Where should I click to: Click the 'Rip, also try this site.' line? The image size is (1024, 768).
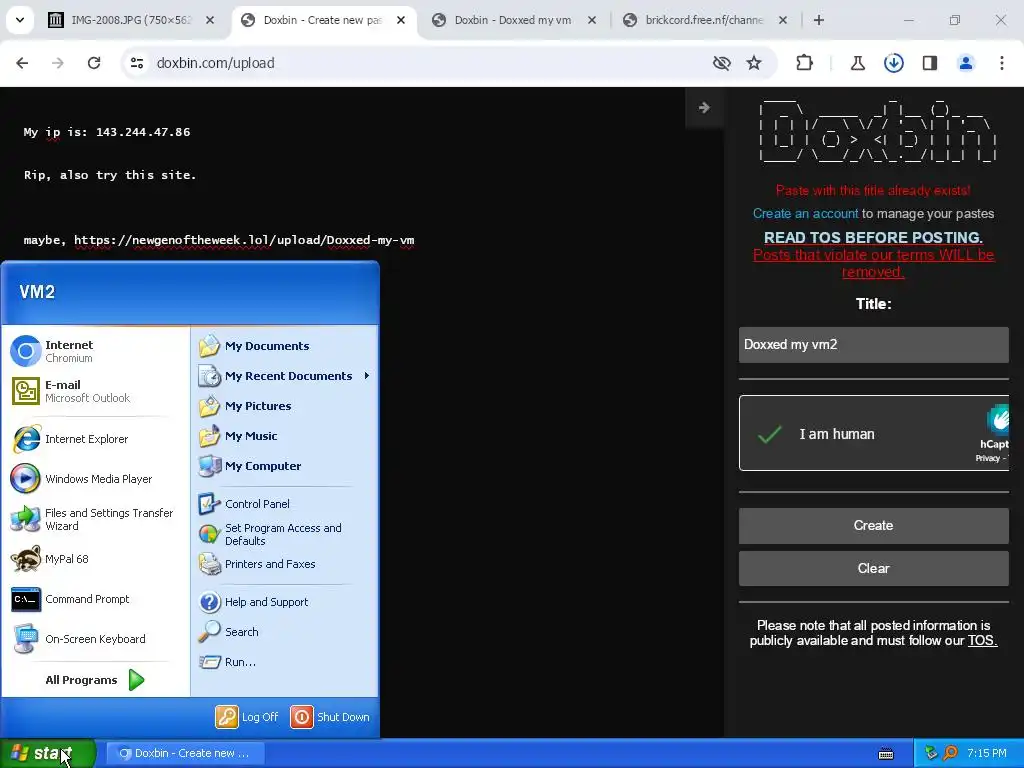pos(110,175)
